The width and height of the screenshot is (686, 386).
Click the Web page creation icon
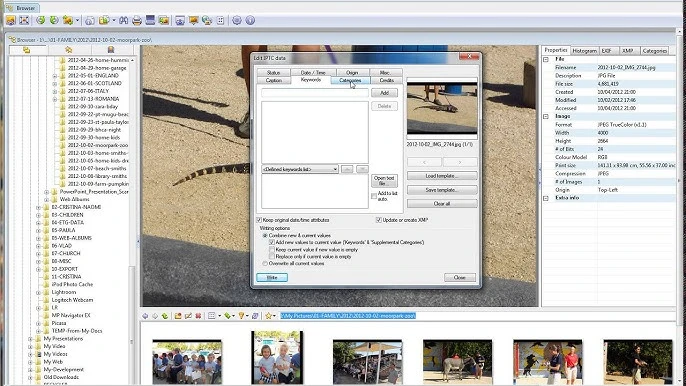point(207,20)
